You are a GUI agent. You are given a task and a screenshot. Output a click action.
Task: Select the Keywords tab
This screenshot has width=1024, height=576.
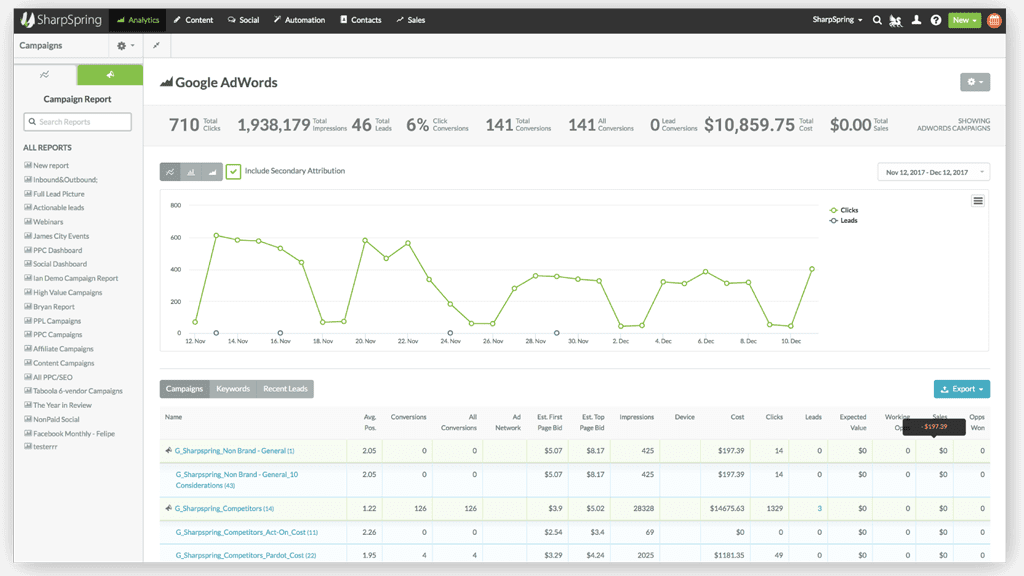tap(233, 389)
